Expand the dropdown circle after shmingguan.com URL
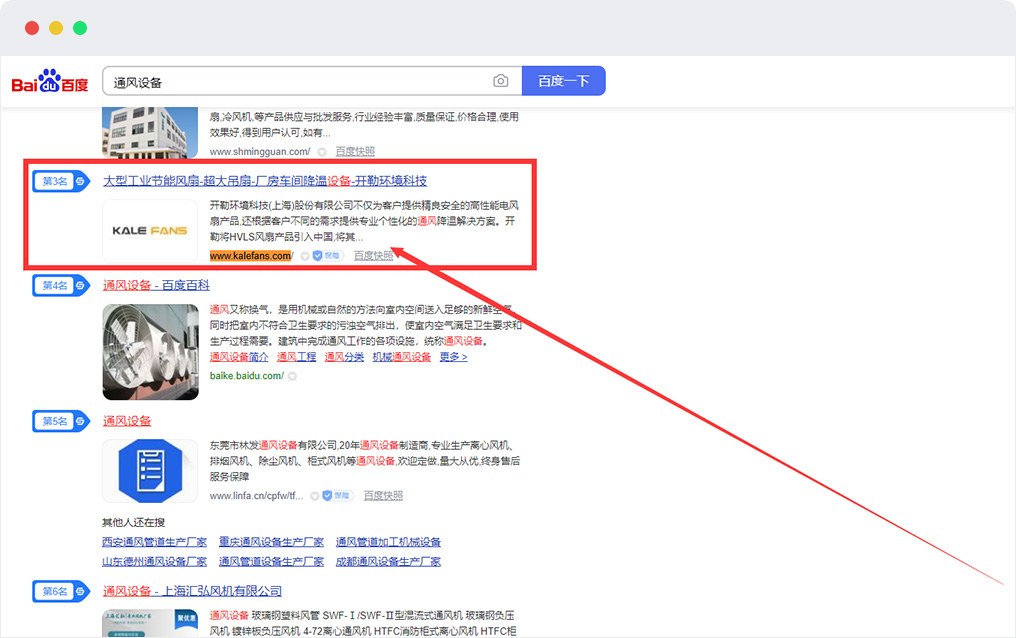This screenshot has width=1016, height=638. click(x=322, y=152)
